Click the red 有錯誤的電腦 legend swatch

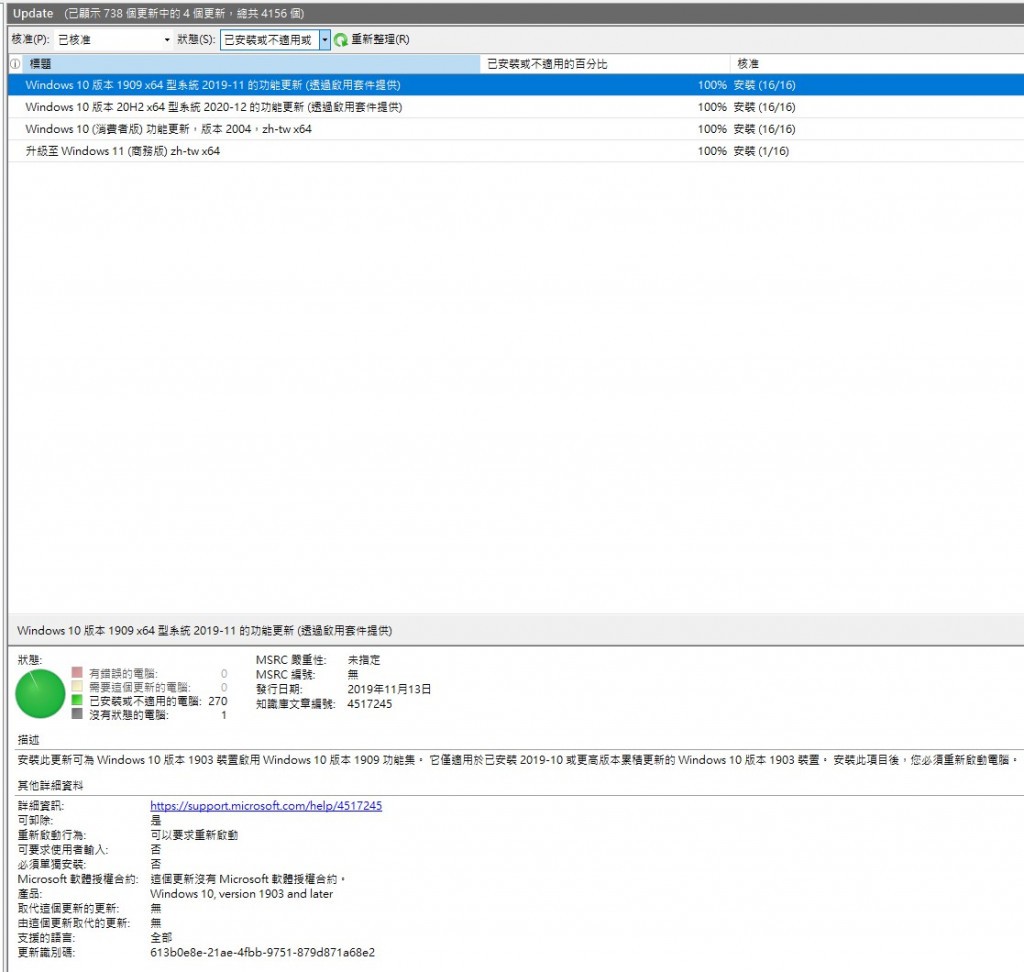pos(77,672)
